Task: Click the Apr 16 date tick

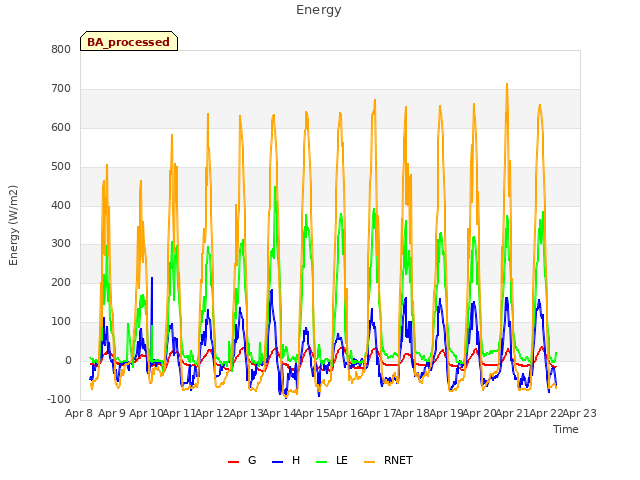Action: pyautogui.click(x=346, y=413)
